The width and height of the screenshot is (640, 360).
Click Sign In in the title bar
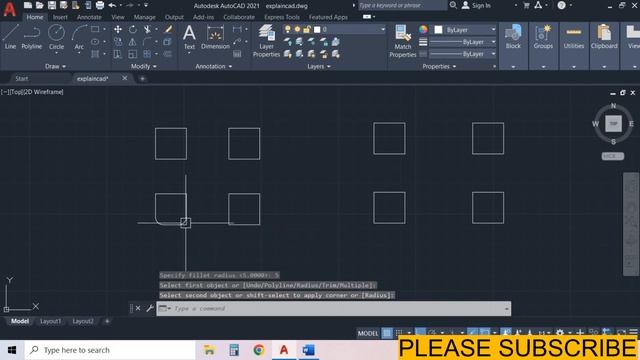476,5
